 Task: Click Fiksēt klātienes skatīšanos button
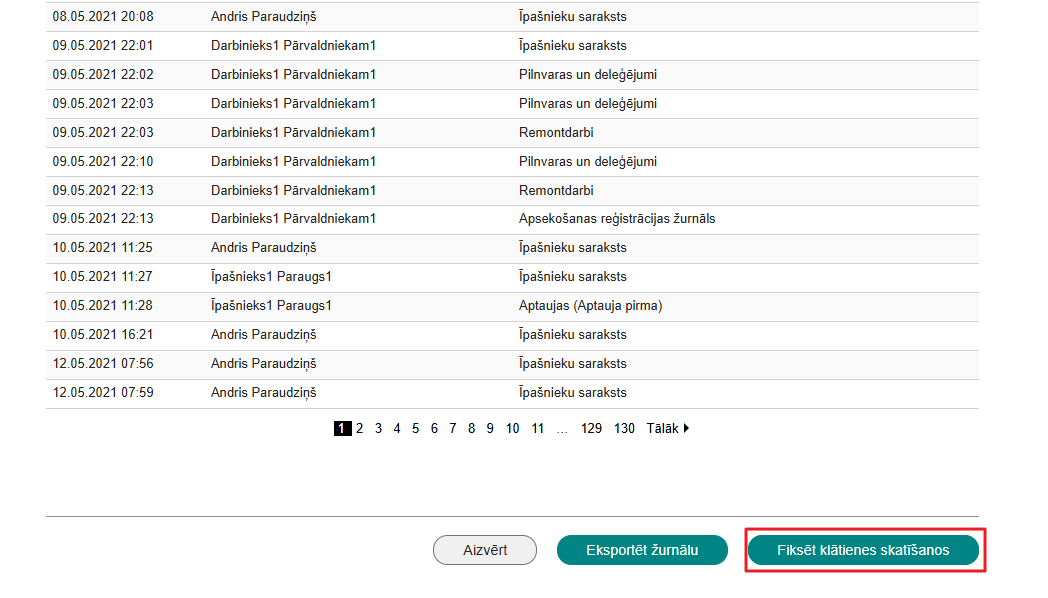(863, 550)
